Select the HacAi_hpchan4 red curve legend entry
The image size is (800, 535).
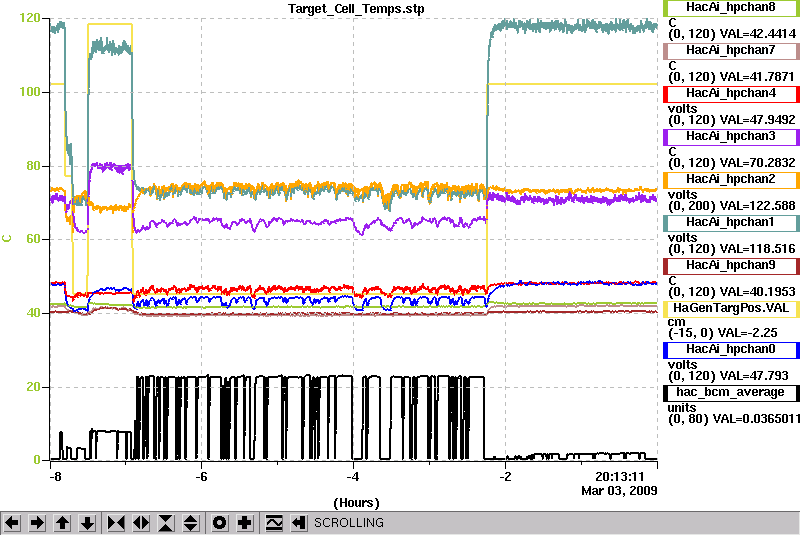click(x=731, y=94)
